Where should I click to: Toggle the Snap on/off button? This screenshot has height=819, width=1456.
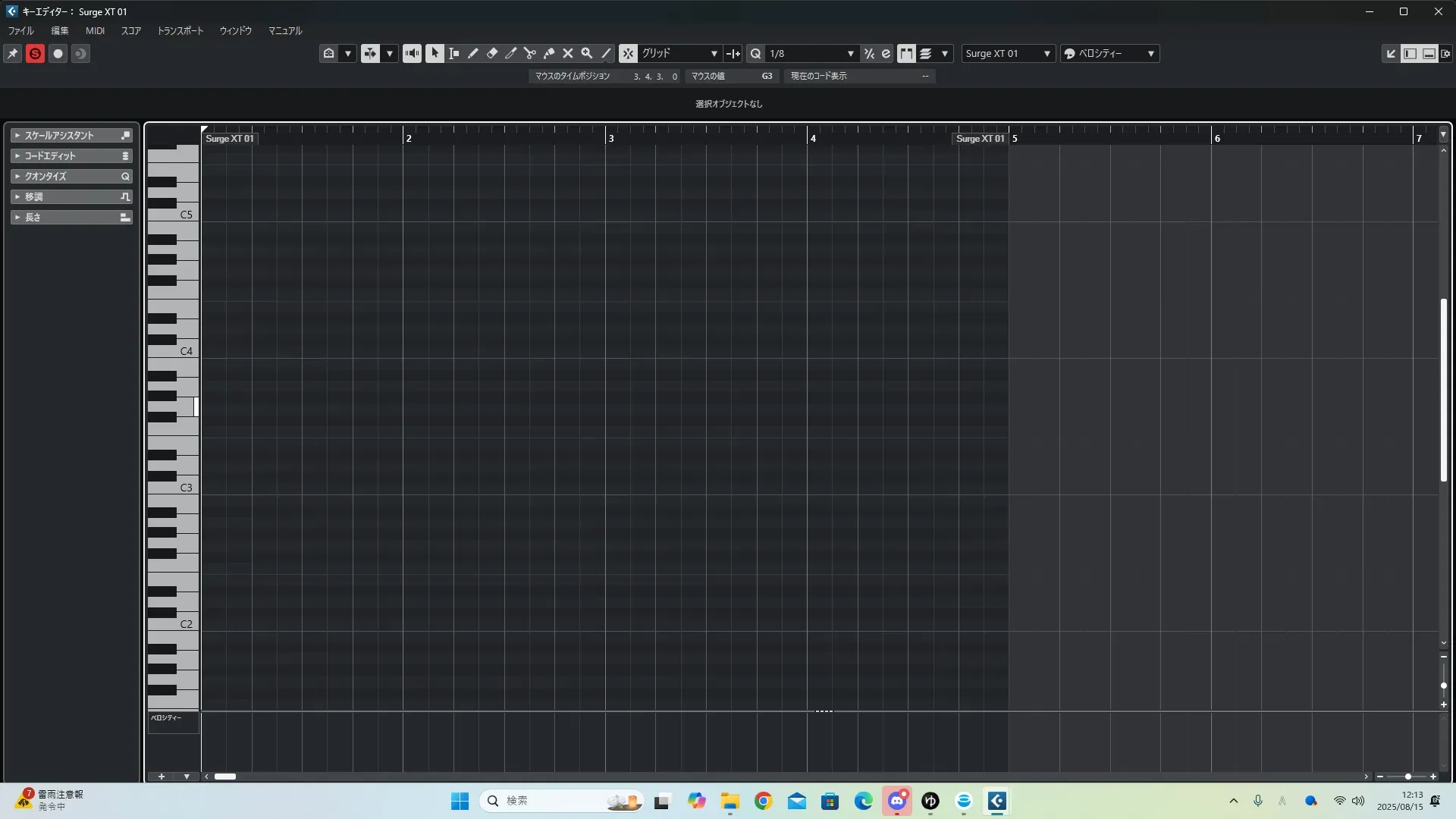[628, 53]
